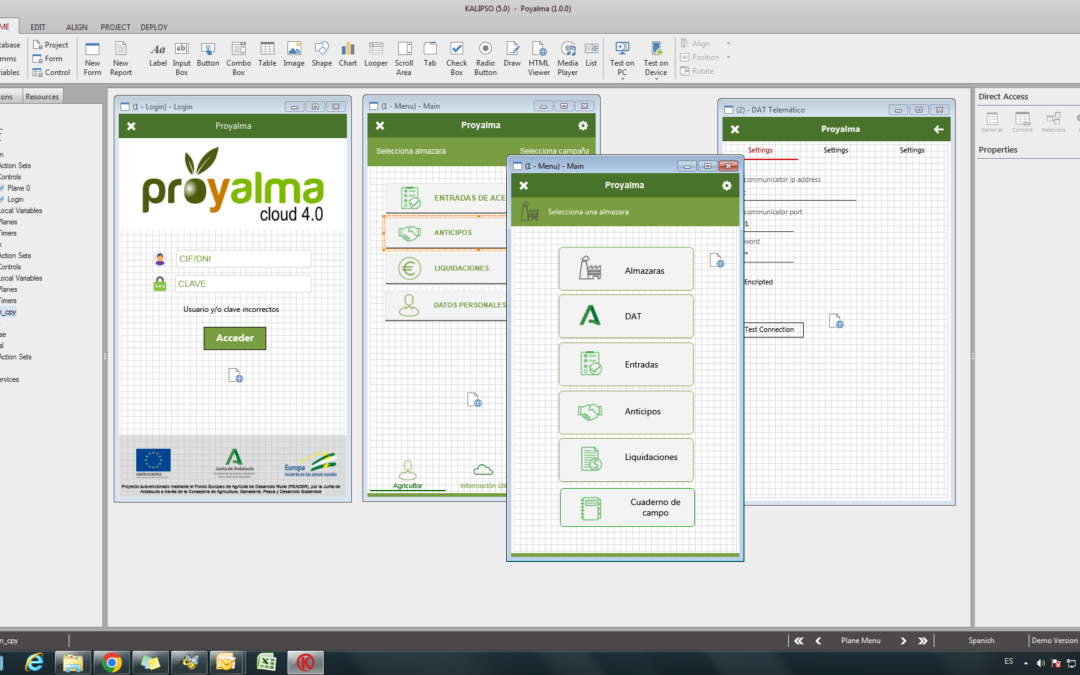Select the Input Box tool
Image resolution: width=1080 pixels, height=675 pixels.
(182, 59)
